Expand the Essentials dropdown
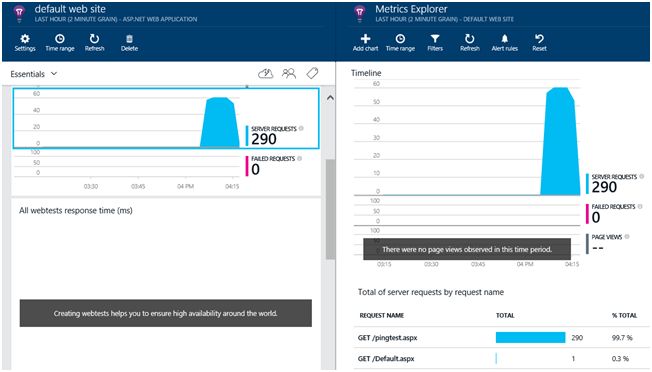Image resolution: width=652 pixels, height=372 pixels. pos(34,74)
